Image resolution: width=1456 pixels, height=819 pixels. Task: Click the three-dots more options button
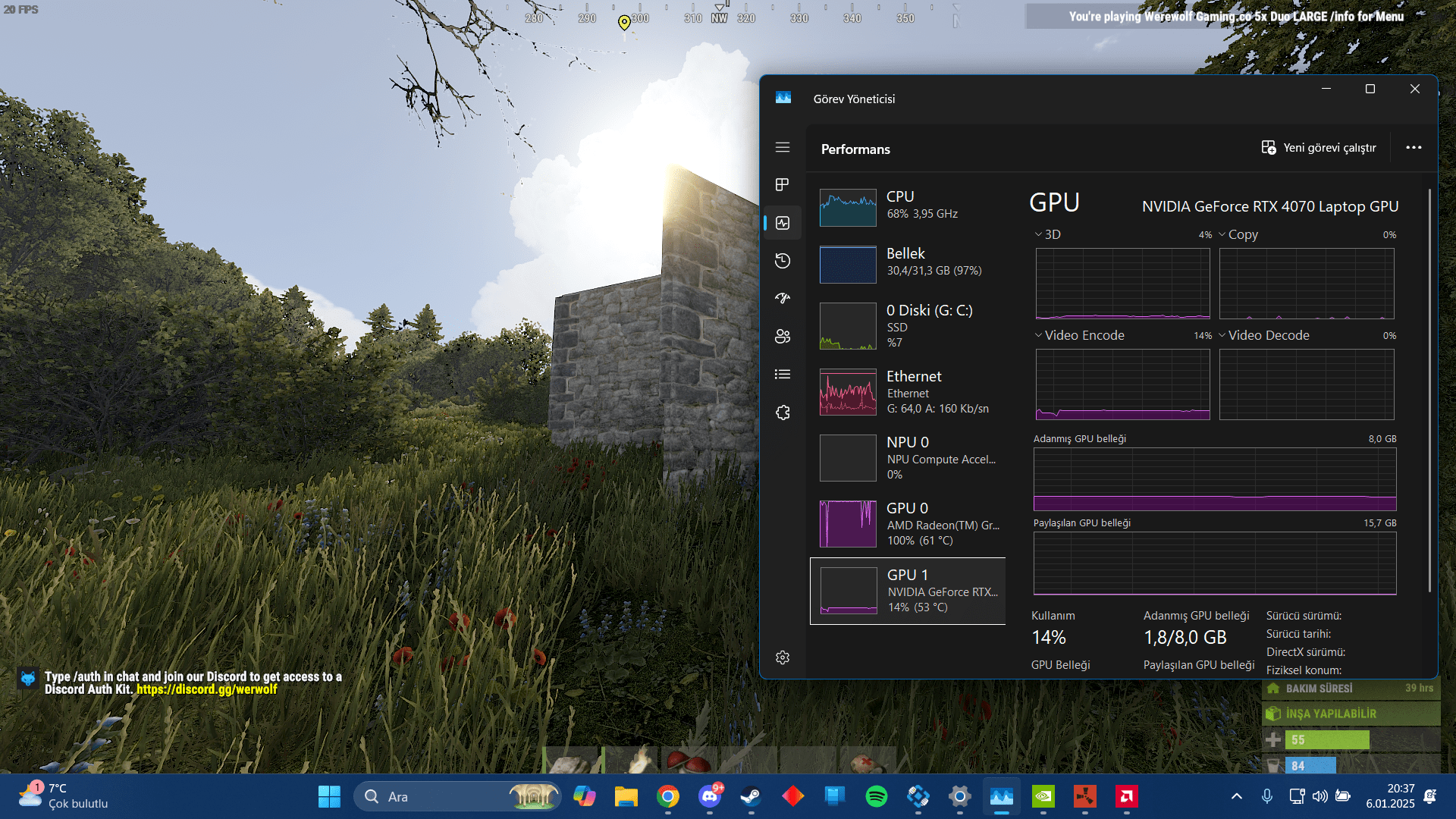pos(1414,148)
